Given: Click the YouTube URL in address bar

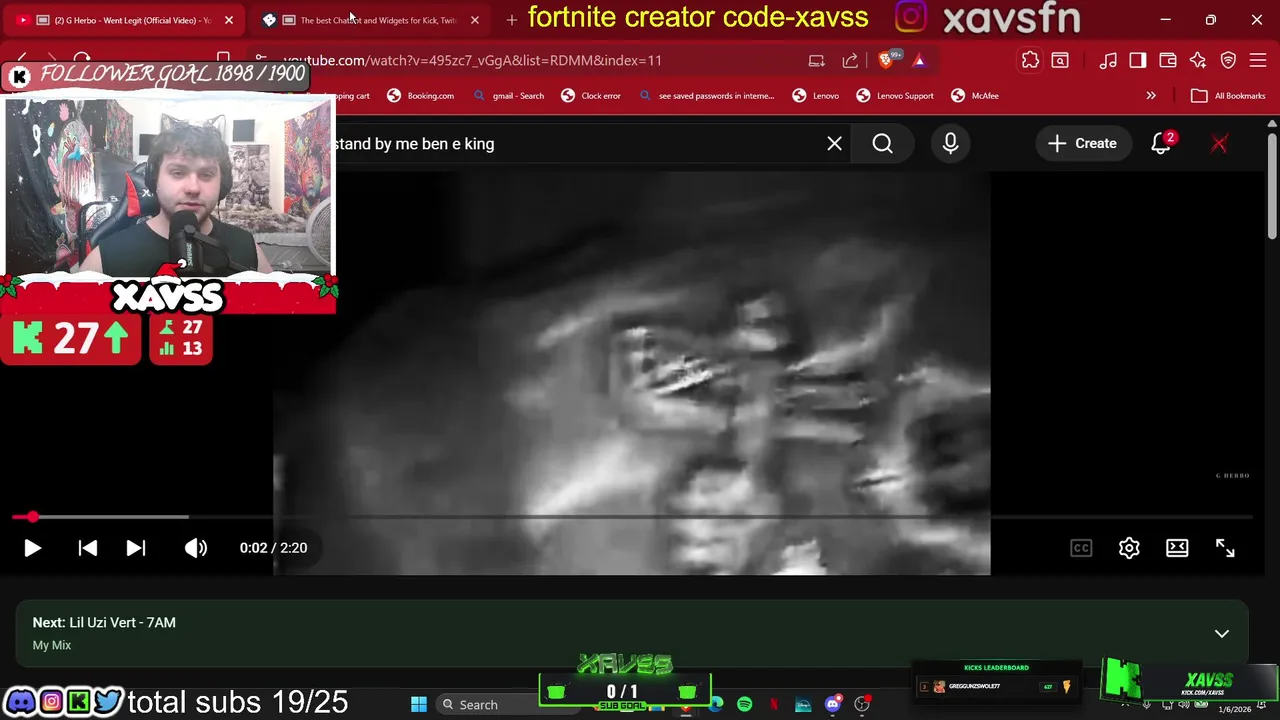Looking at the screenshot, I should pos(472,60).
